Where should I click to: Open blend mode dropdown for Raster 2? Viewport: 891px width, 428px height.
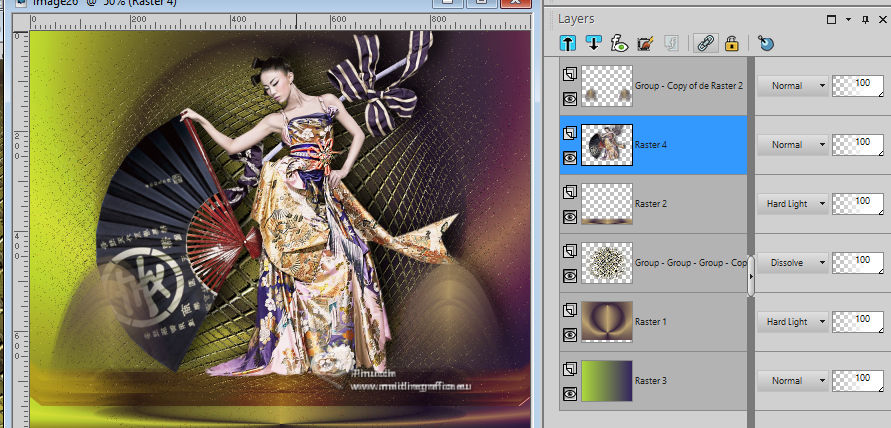(794, 204)
